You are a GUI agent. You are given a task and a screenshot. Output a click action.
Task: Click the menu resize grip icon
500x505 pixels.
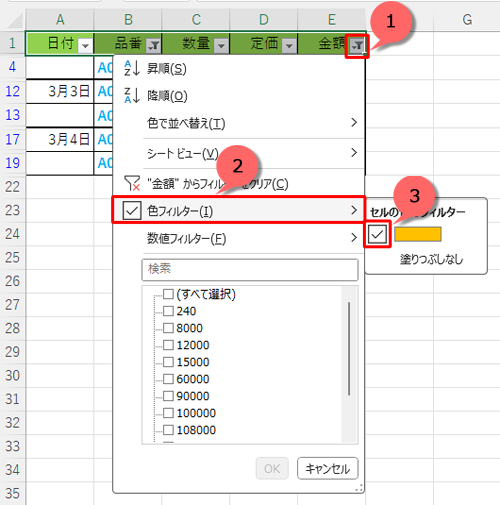tap(359, 488)
